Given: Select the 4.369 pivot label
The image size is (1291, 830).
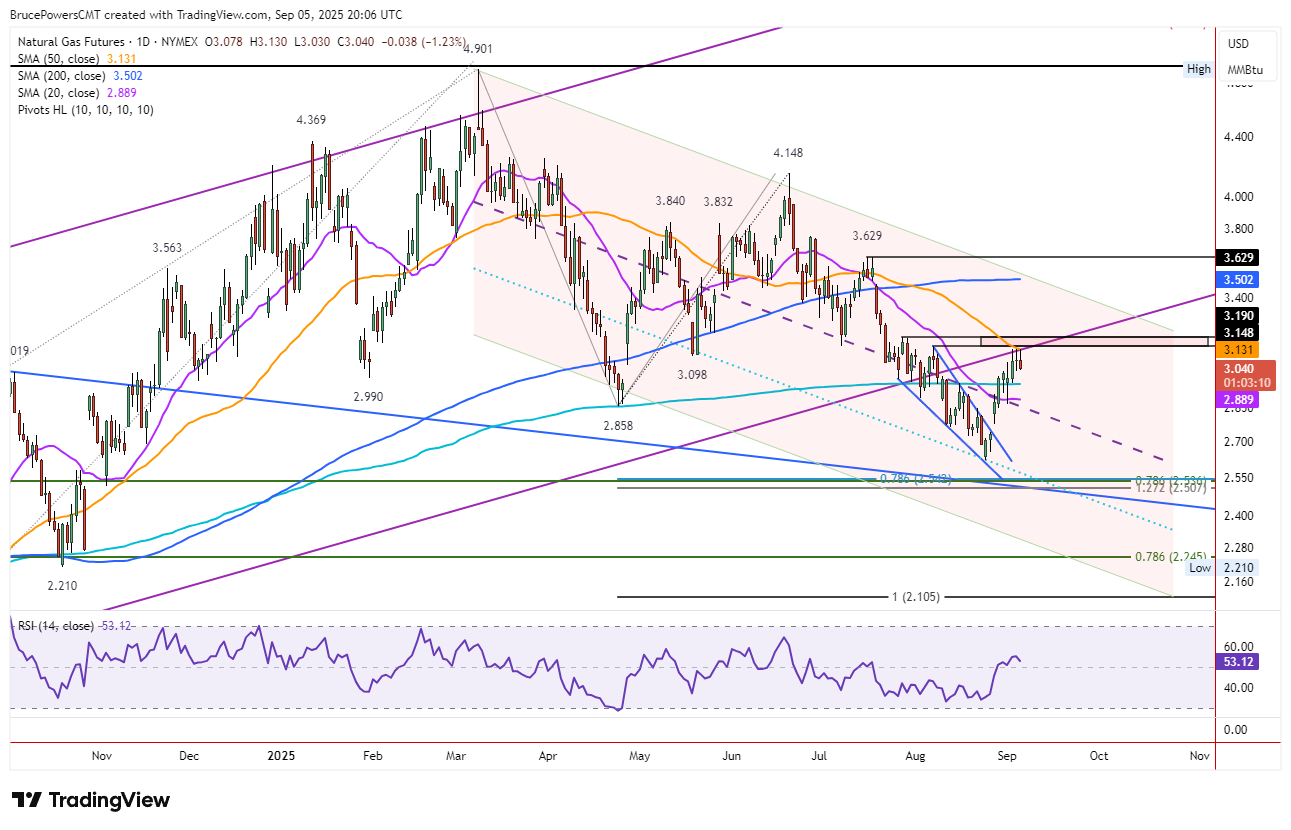Looking at the screenshot, I should pos(311,120).
